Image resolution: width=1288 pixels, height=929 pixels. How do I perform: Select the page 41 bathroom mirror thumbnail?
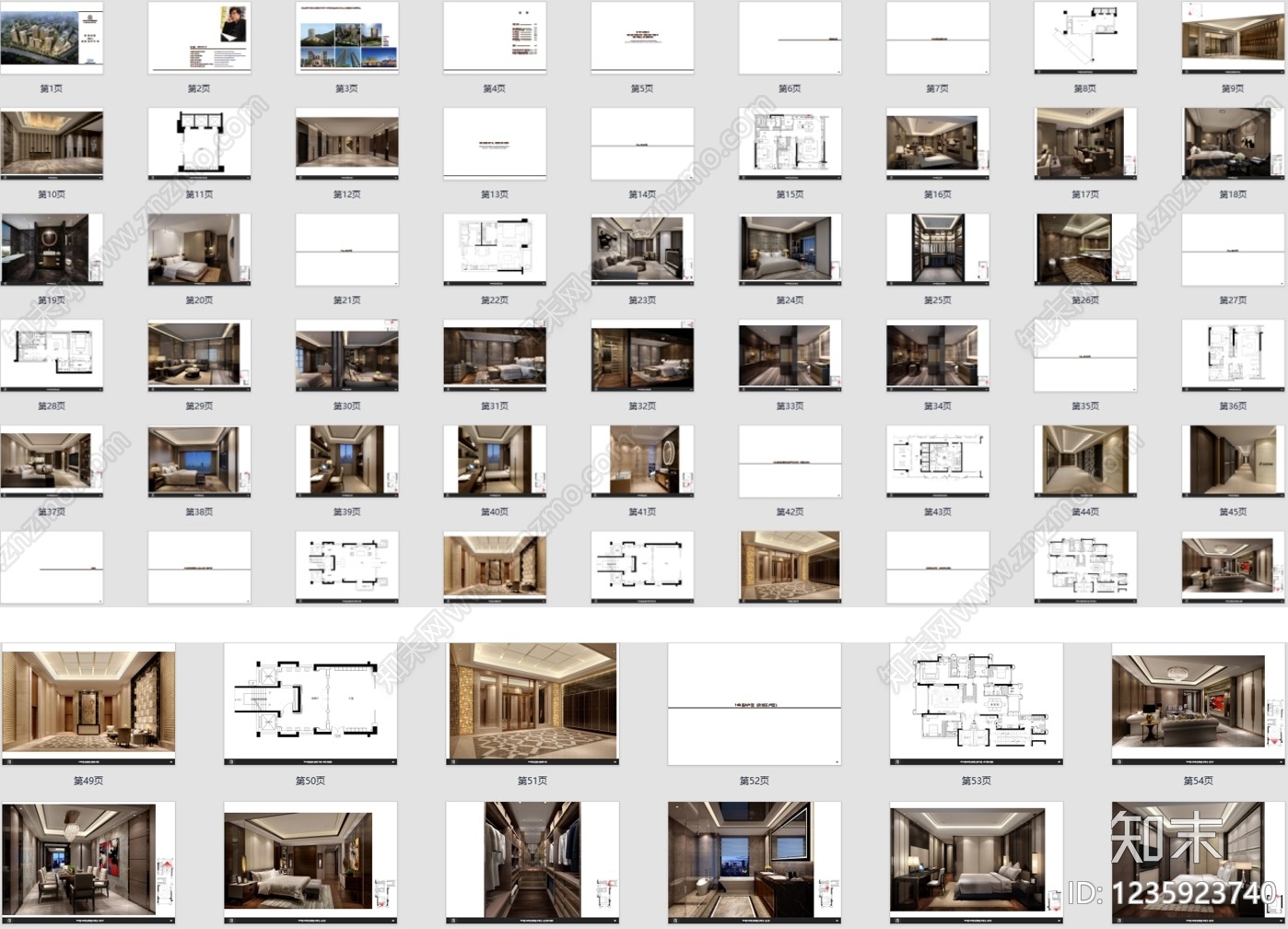(642, 462)
